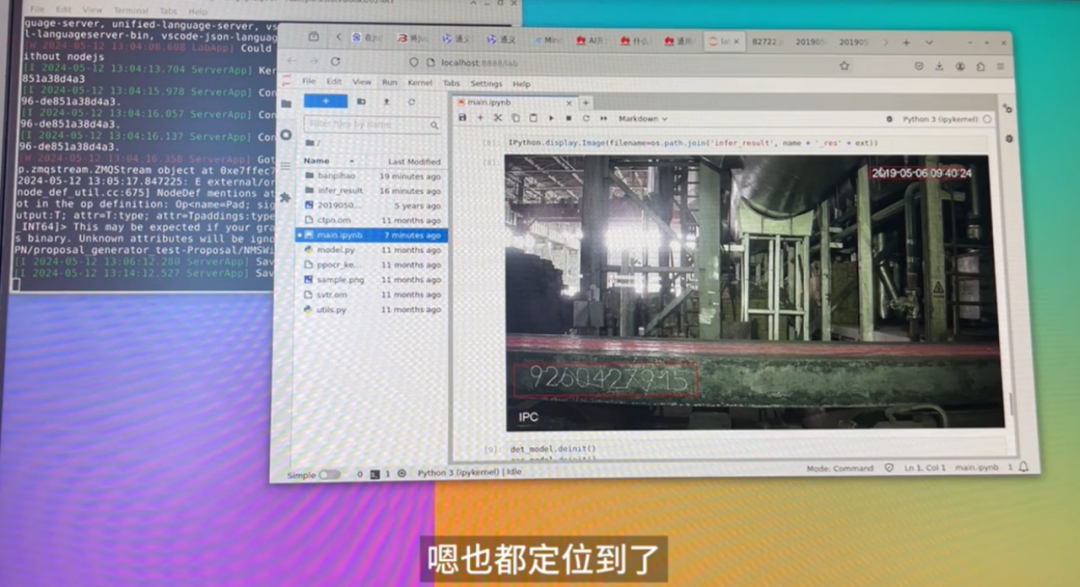Save the notebook using the toolbar disk icon
This screenshot has height=587, width=1080.
[x=462, y=119]
